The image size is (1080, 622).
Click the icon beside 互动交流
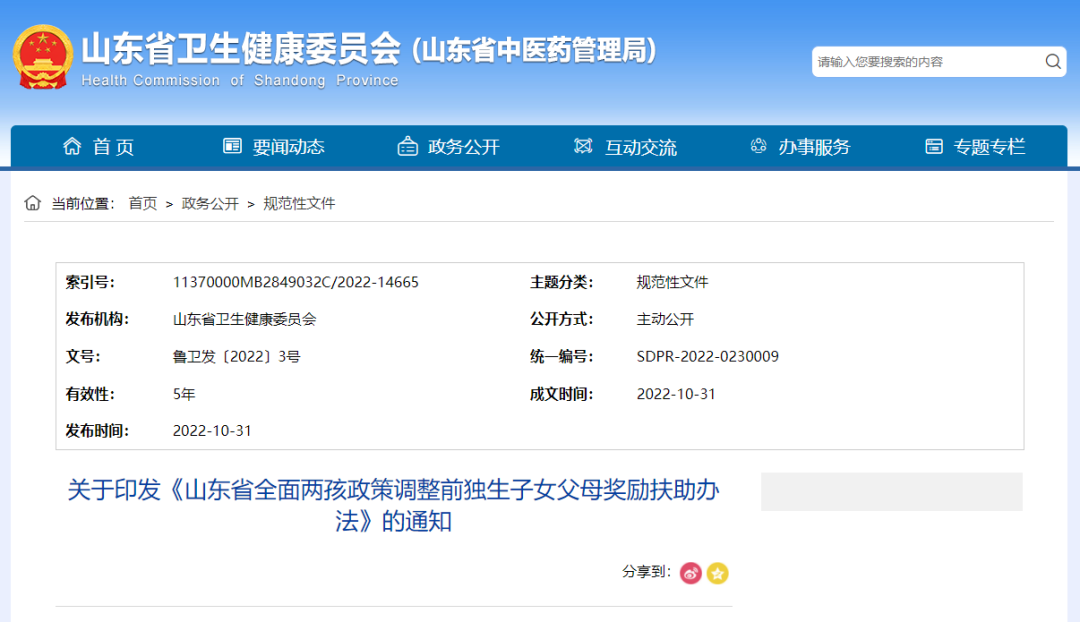pos(583,147)
